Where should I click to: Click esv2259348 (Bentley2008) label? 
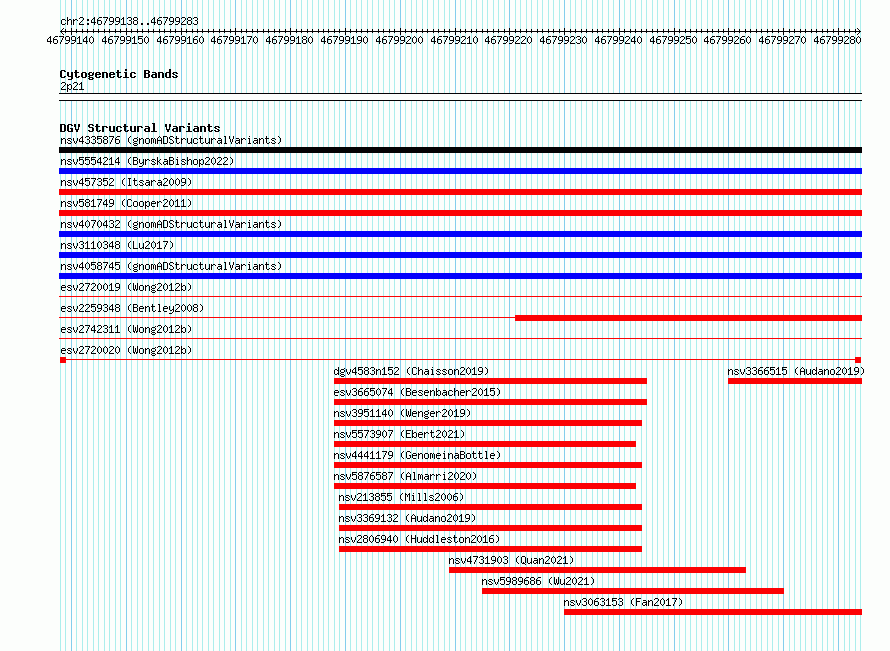click(132, 308)
